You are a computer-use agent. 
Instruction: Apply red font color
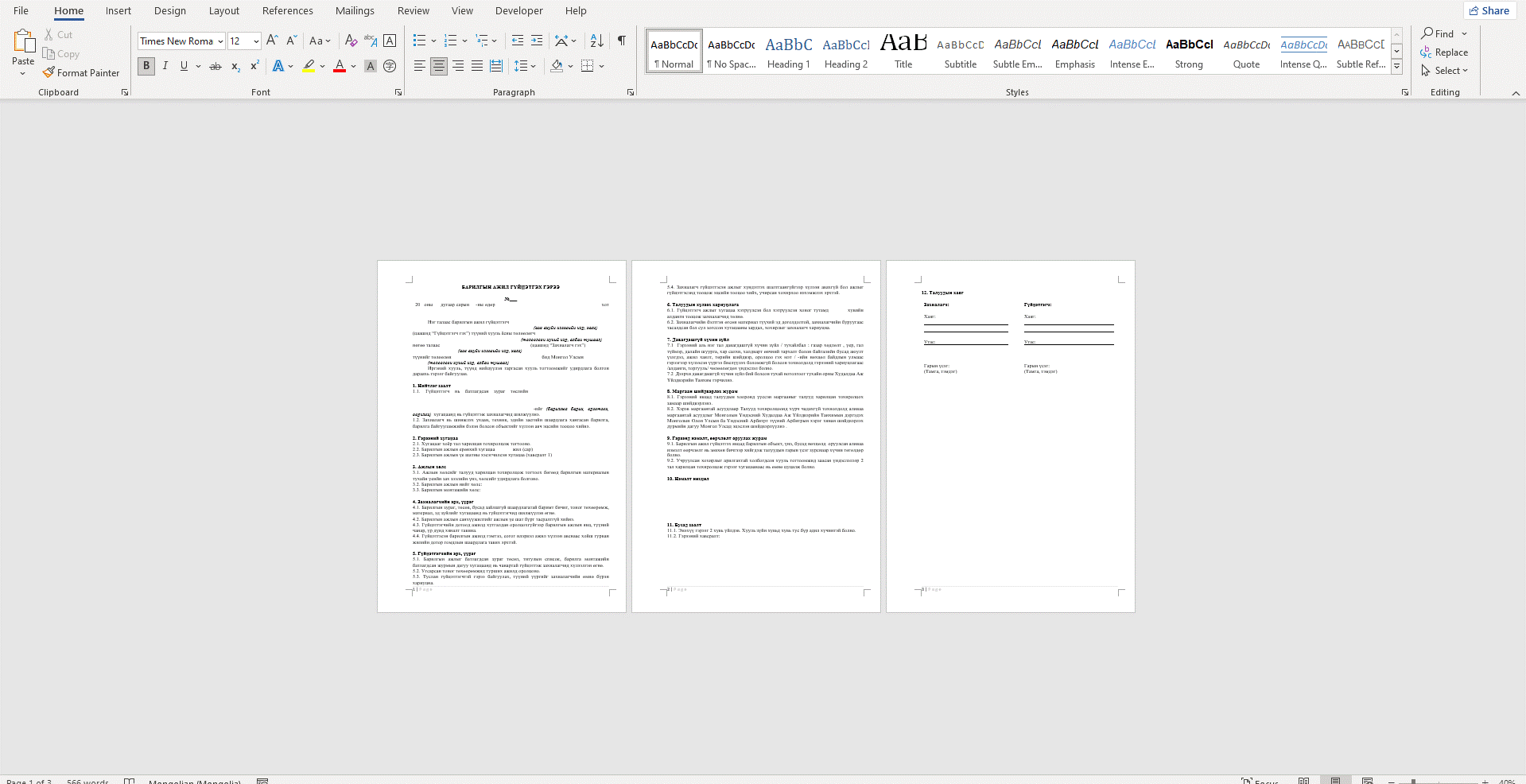coord(340,66)
